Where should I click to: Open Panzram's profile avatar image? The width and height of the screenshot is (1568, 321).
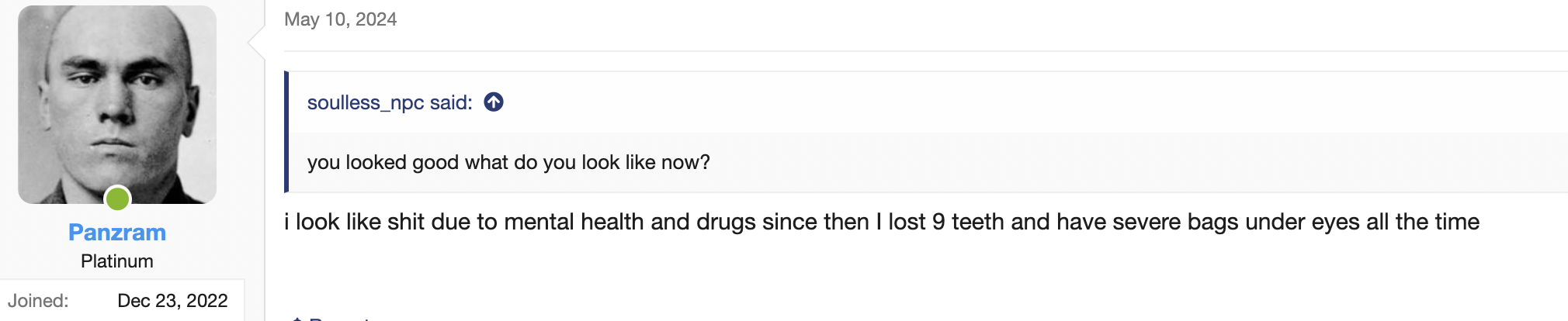click(117, 104)
